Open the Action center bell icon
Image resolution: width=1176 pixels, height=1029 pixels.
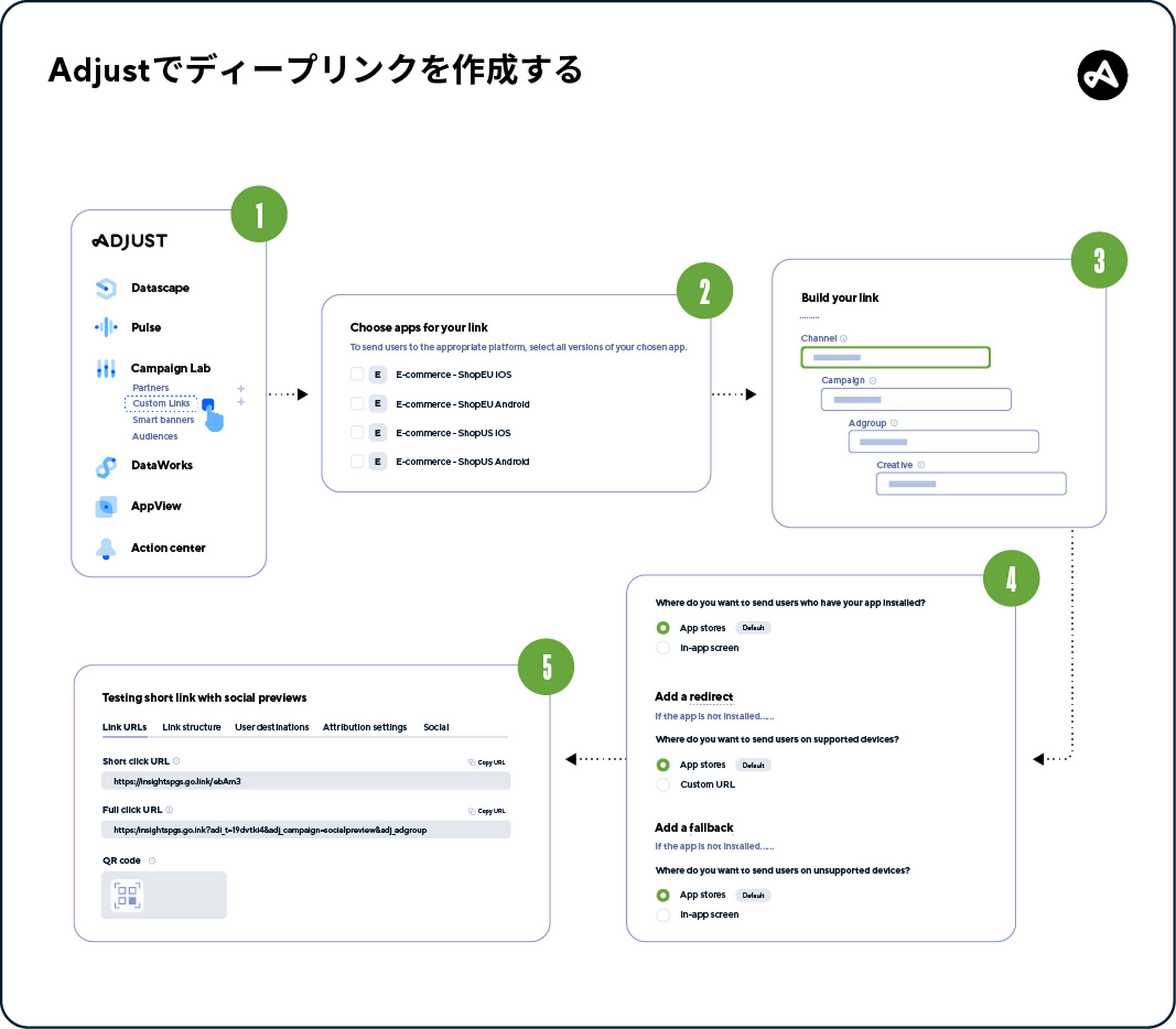point(106,549)
